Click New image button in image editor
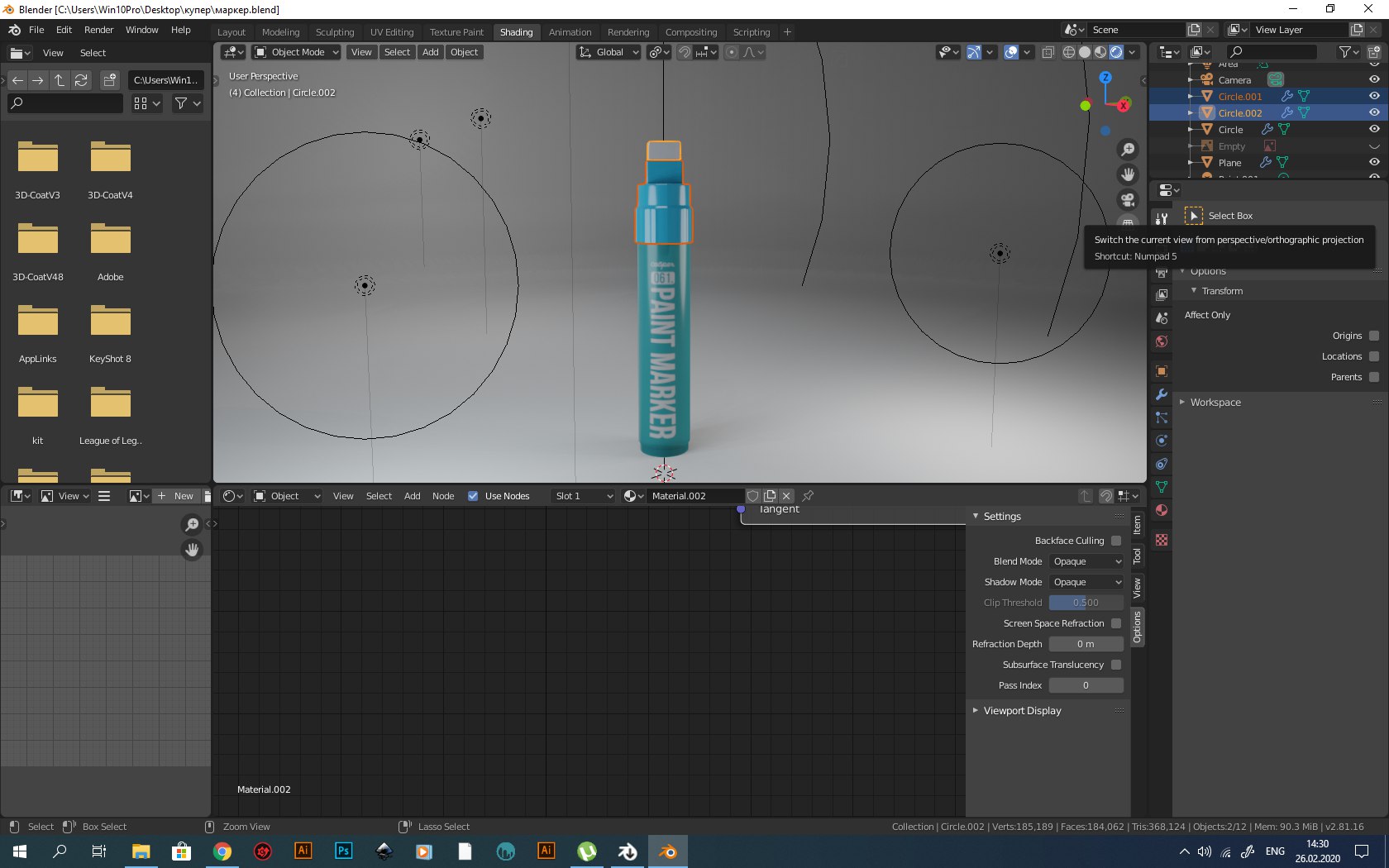Screen dimensions: 1389x868 [x=176, y=496]
